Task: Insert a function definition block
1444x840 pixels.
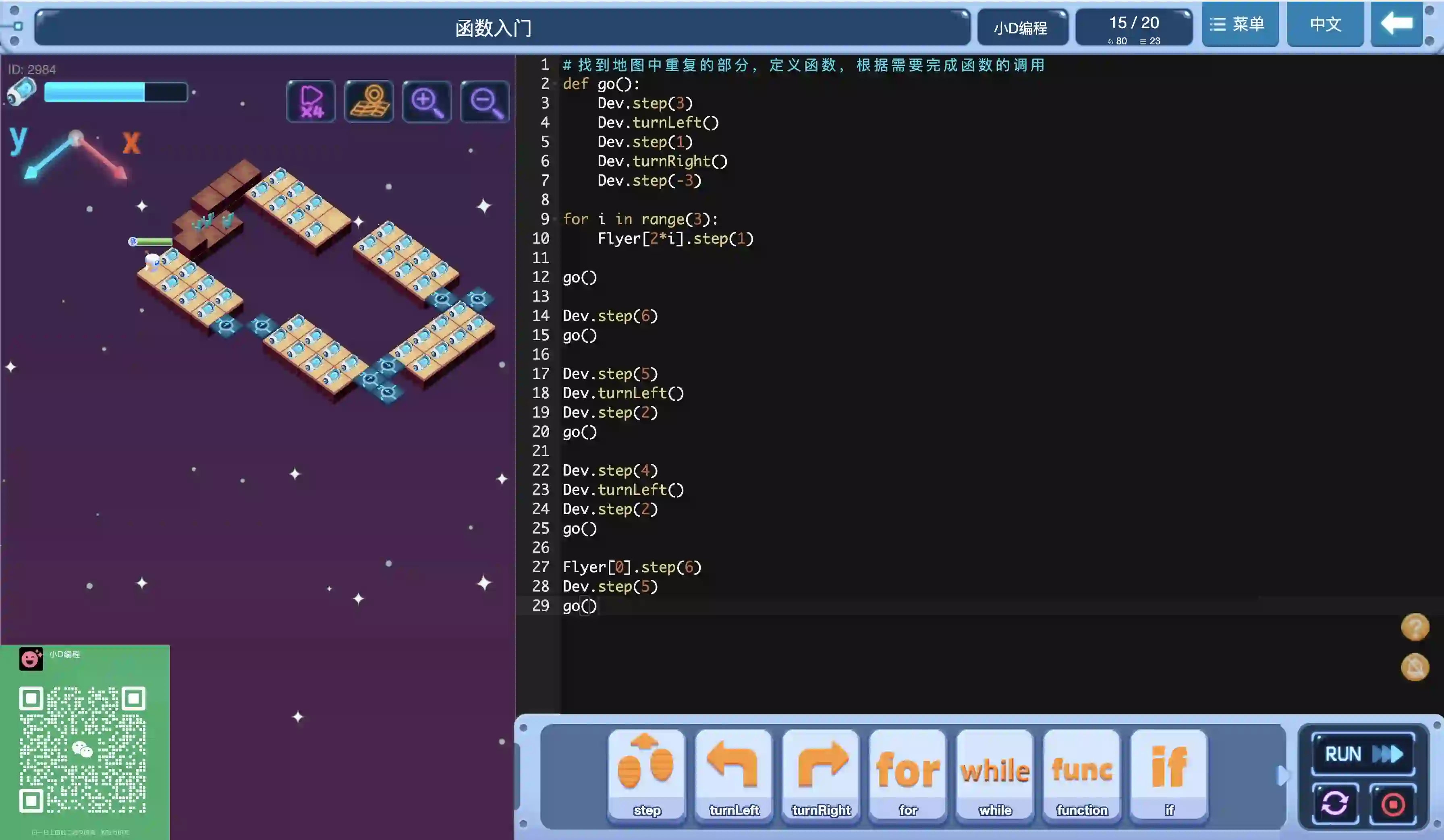Action: [x=1082, y=774]
